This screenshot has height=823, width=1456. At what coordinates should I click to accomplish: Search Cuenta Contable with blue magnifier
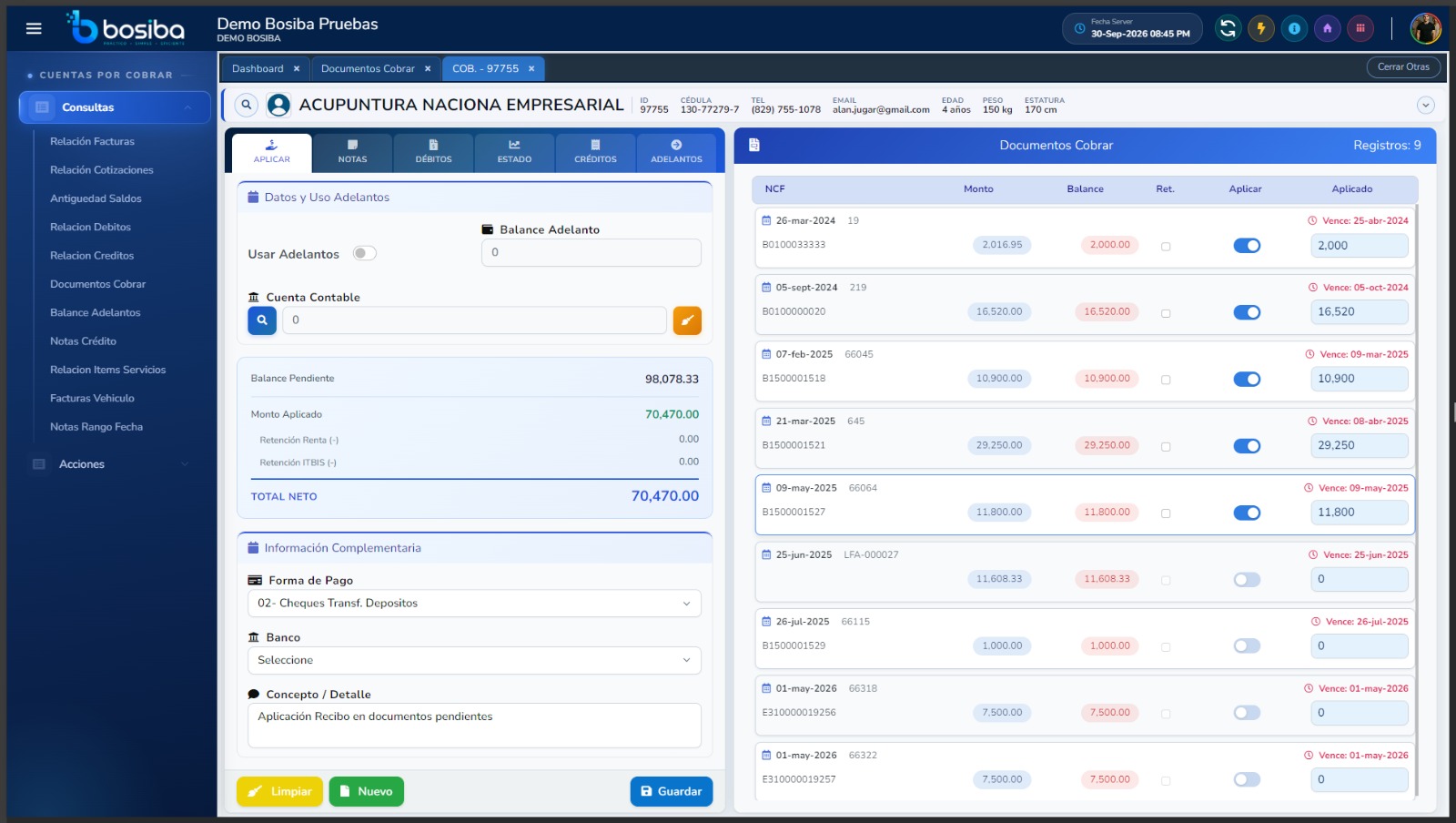click(262, 320)
